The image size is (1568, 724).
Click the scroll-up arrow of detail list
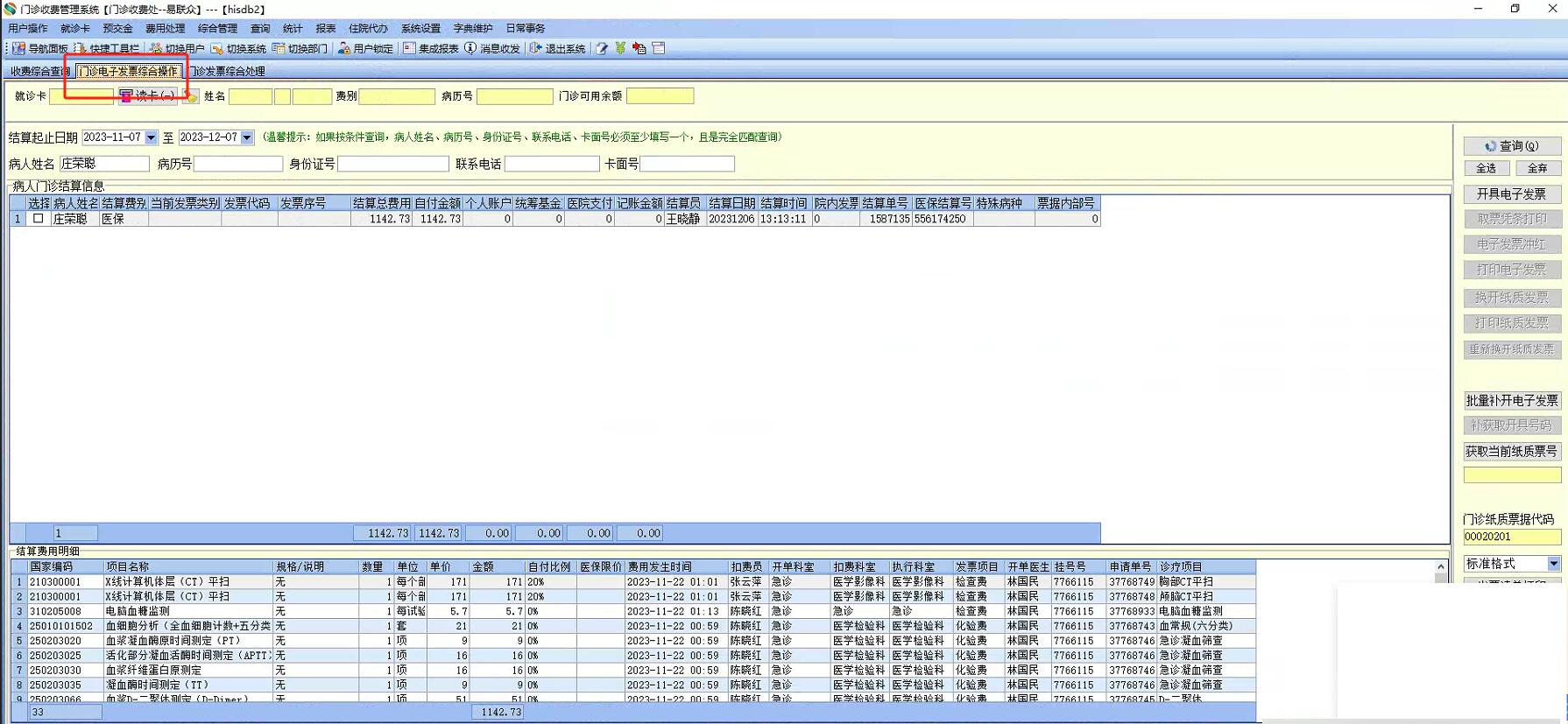point(1441,567)
